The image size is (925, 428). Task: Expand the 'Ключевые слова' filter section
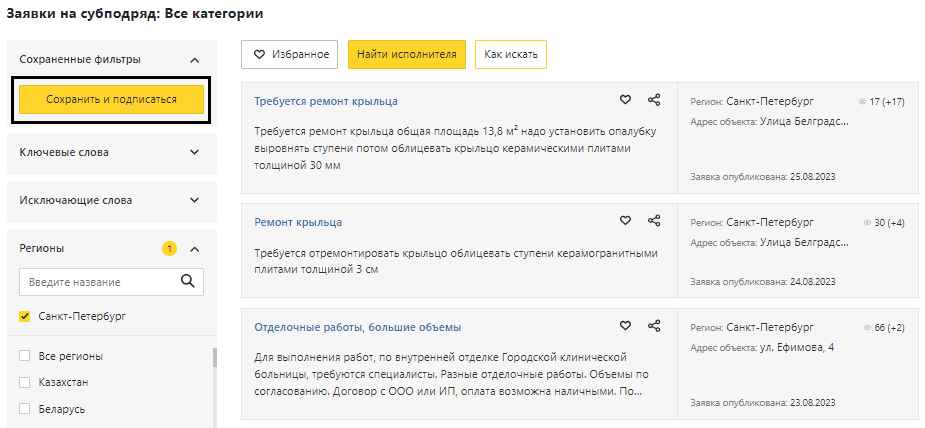[194, 152]
